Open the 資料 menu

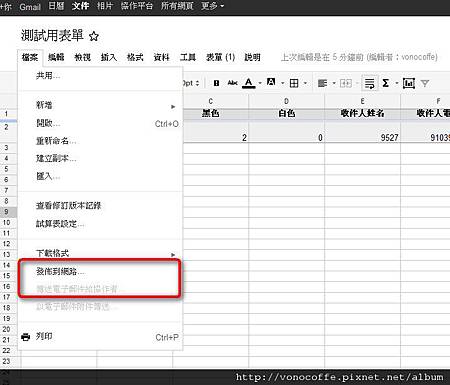pyautogui.click(x=161, y=57)
